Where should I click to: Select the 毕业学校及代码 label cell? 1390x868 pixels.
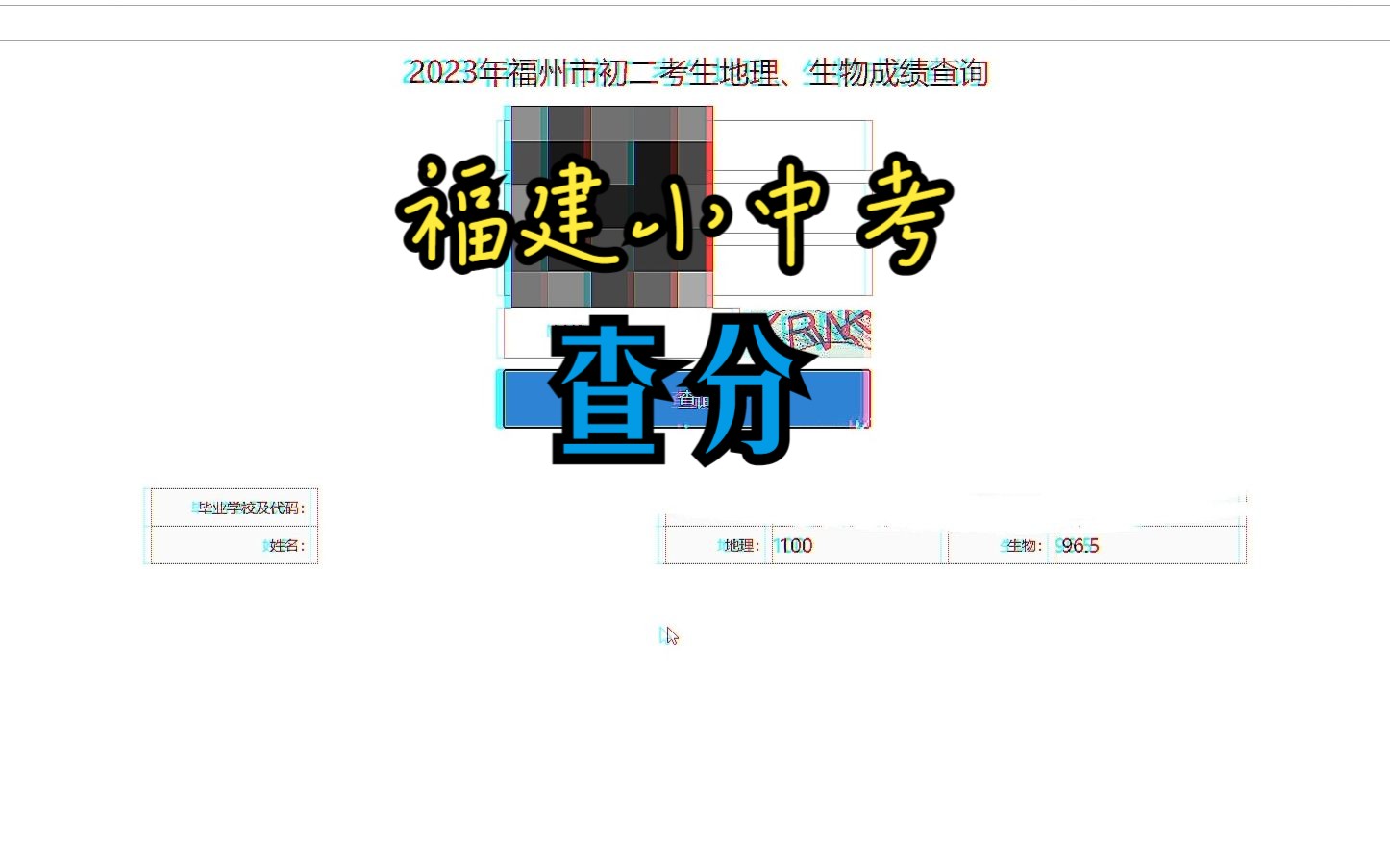coord(234,508)
